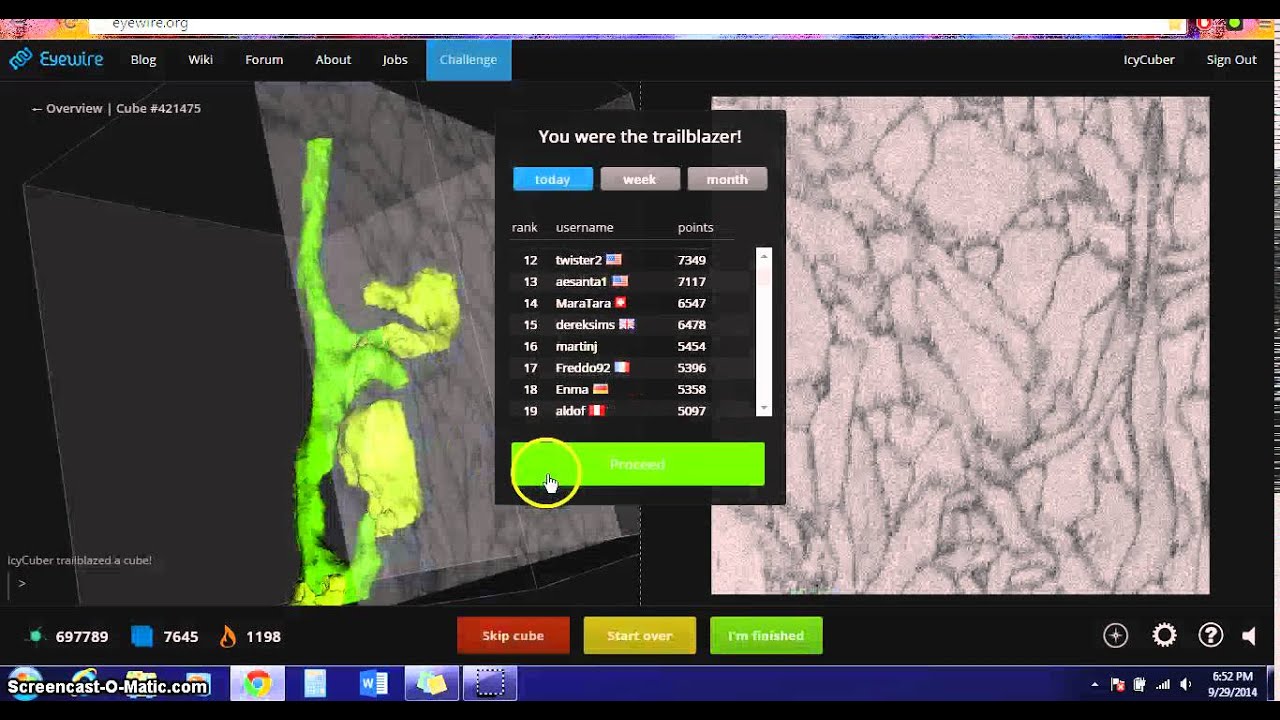The image size is (1280, 720).
Task: Open the Wiki link
Action: point(200,60)
